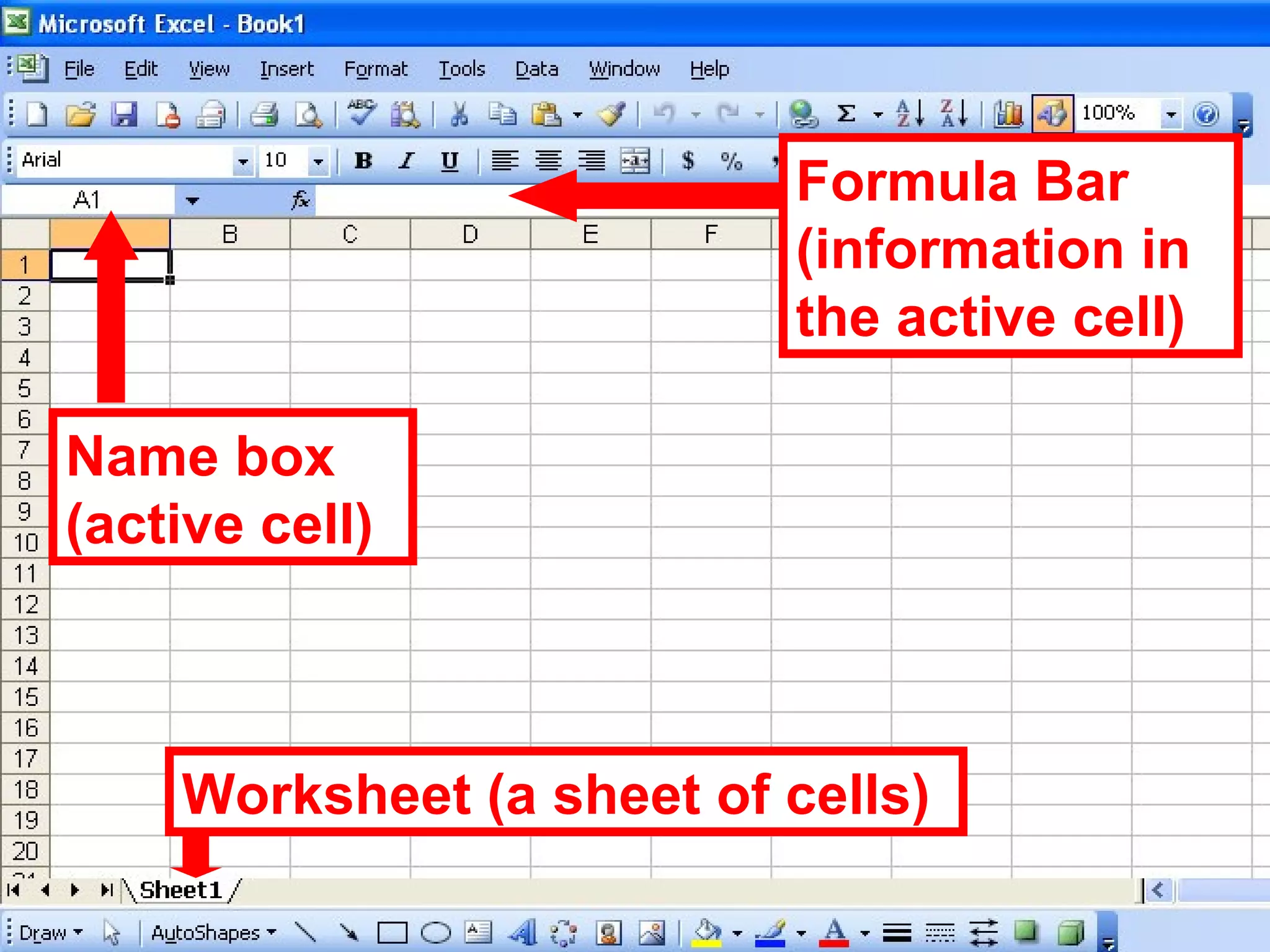The height and width of the screenshot is (952, 1270).
Task: Open the Format menu
Action: (x=376, y=68)
